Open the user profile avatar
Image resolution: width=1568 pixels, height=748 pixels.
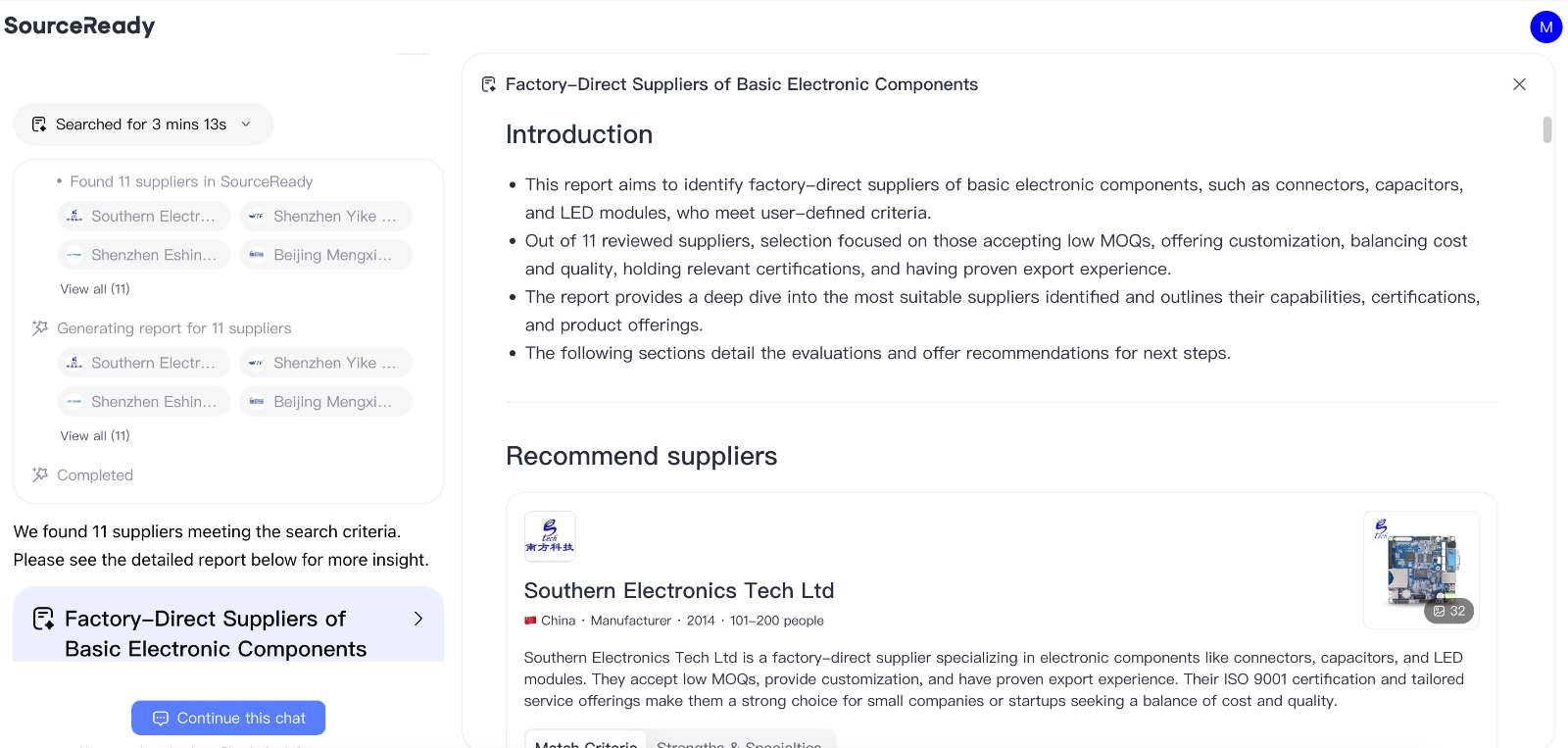[1545, 27]
